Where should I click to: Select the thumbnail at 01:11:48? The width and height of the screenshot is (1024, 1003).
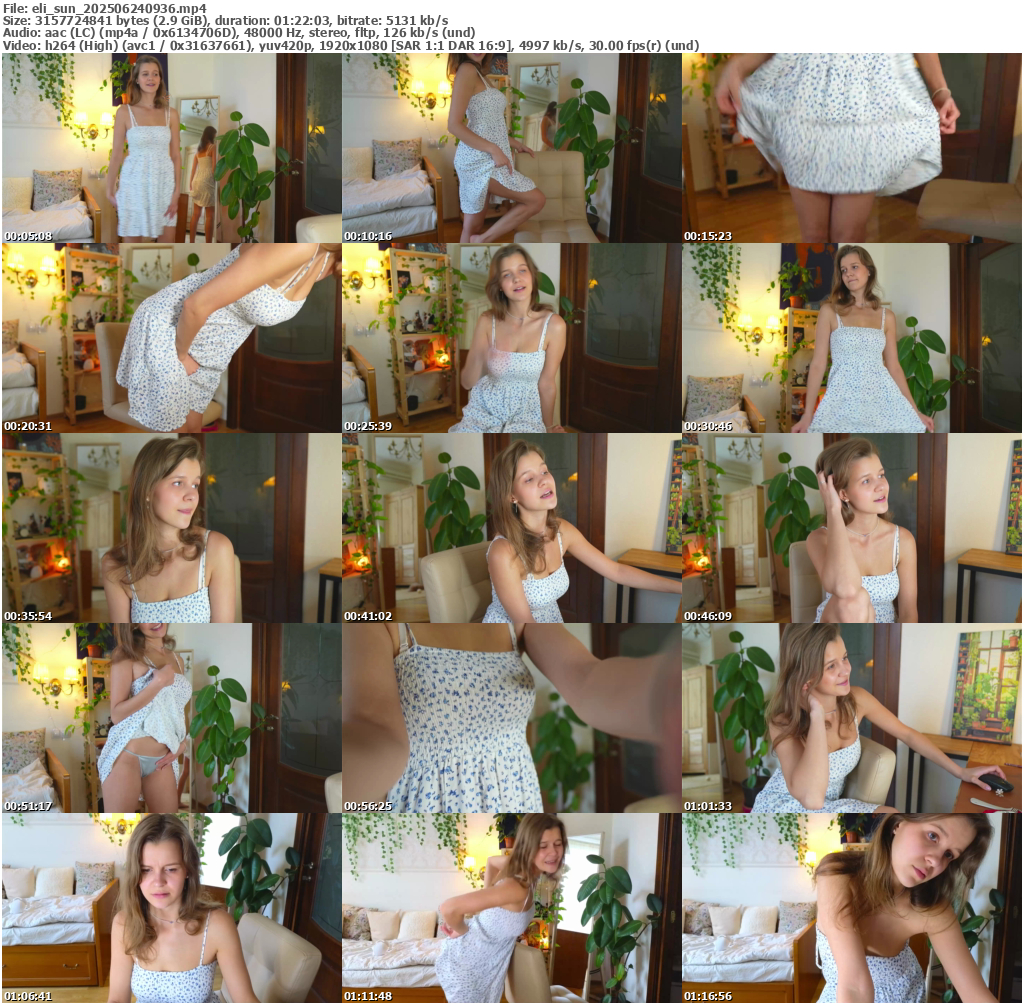click(x=511, y=907)
